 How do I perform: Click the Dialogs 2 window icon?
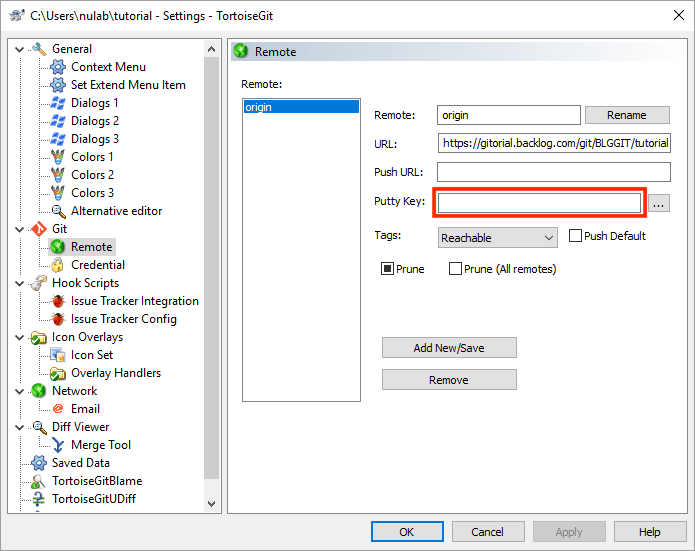pos(58,121)
